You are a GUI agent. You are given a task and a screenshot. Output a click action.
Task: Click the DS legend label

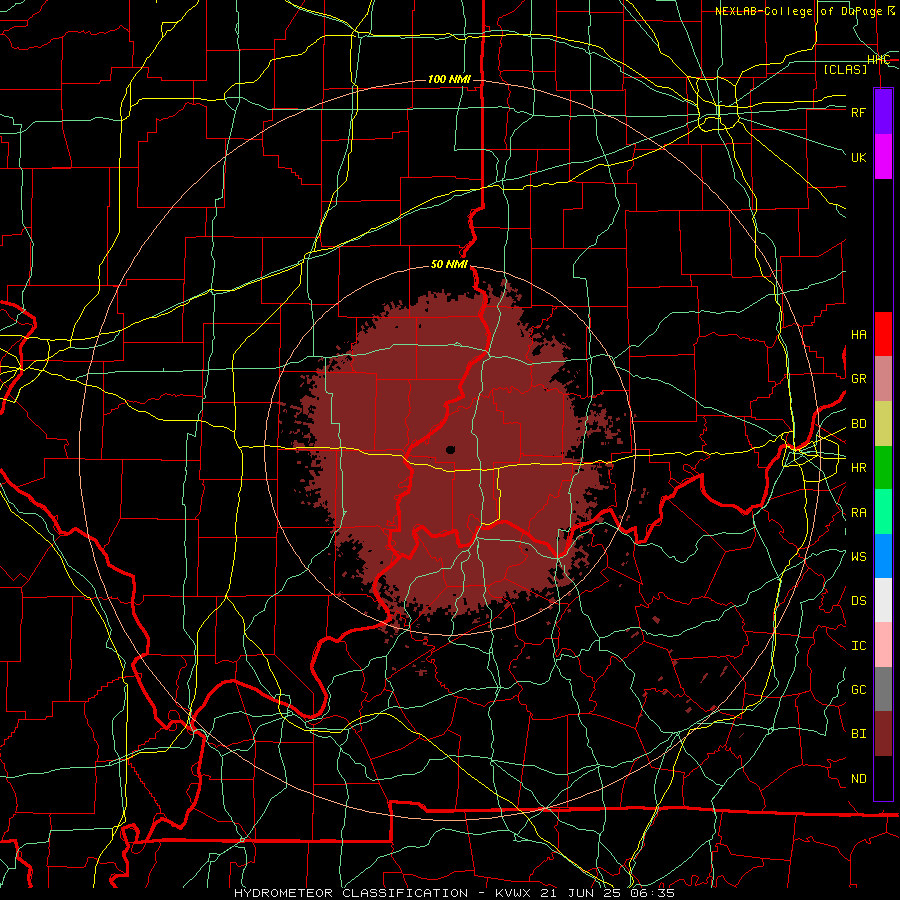[858, 601]
